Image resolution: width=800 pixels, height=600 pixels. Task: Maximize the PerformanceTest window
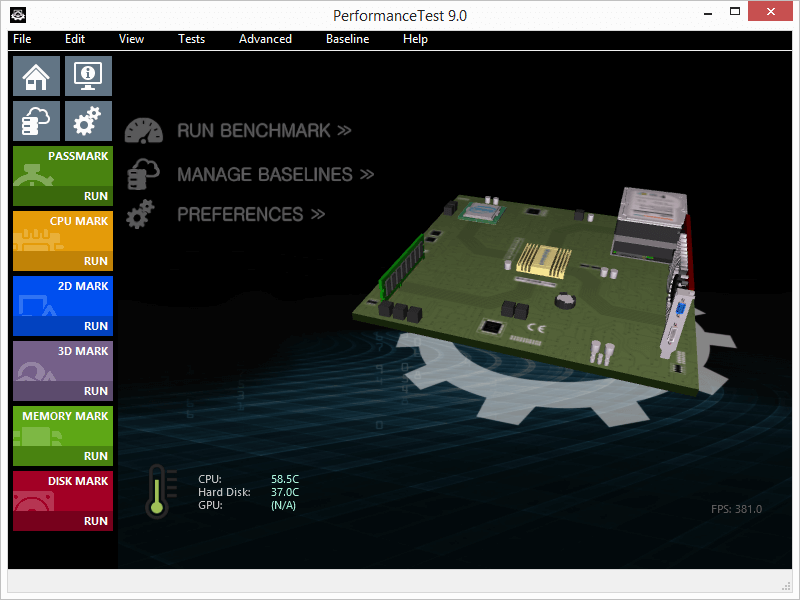[735, 12]
